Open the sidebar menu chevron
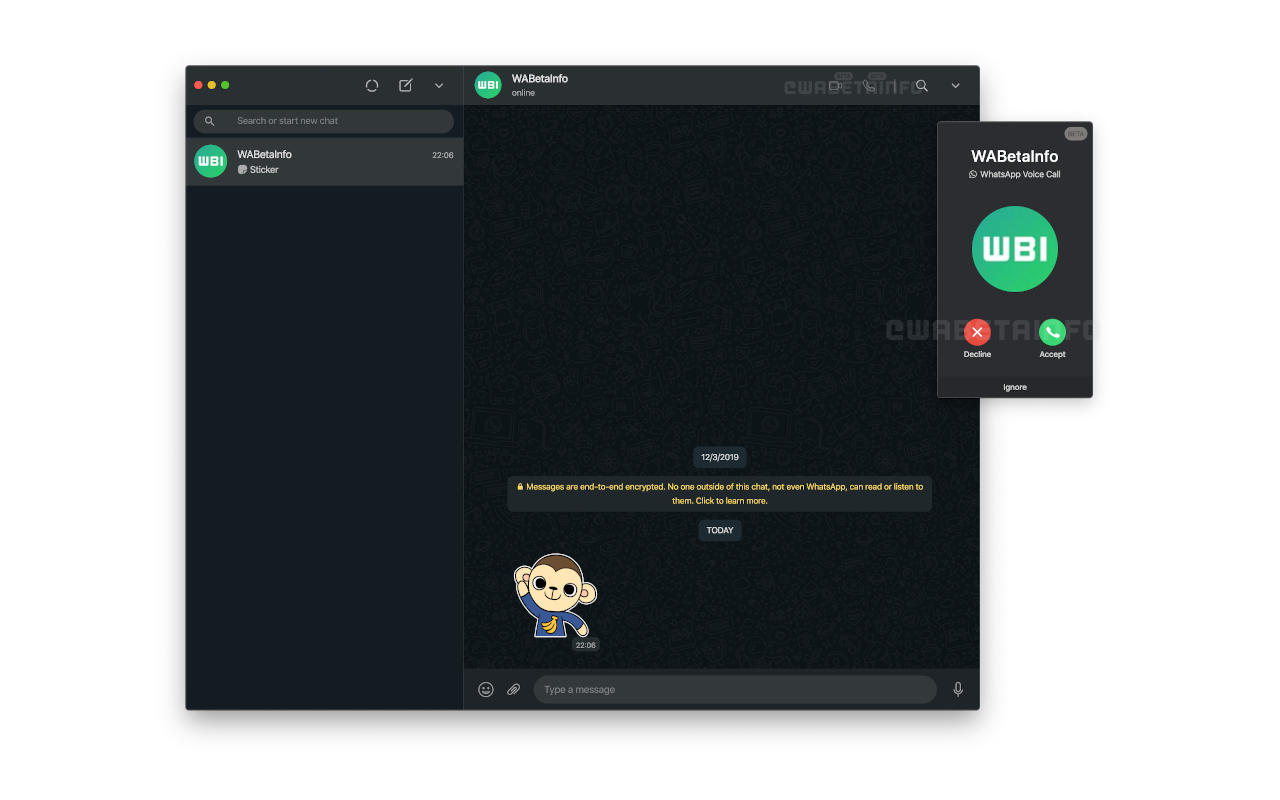This screenshot has height=800, width=1280. click(439, 86)
